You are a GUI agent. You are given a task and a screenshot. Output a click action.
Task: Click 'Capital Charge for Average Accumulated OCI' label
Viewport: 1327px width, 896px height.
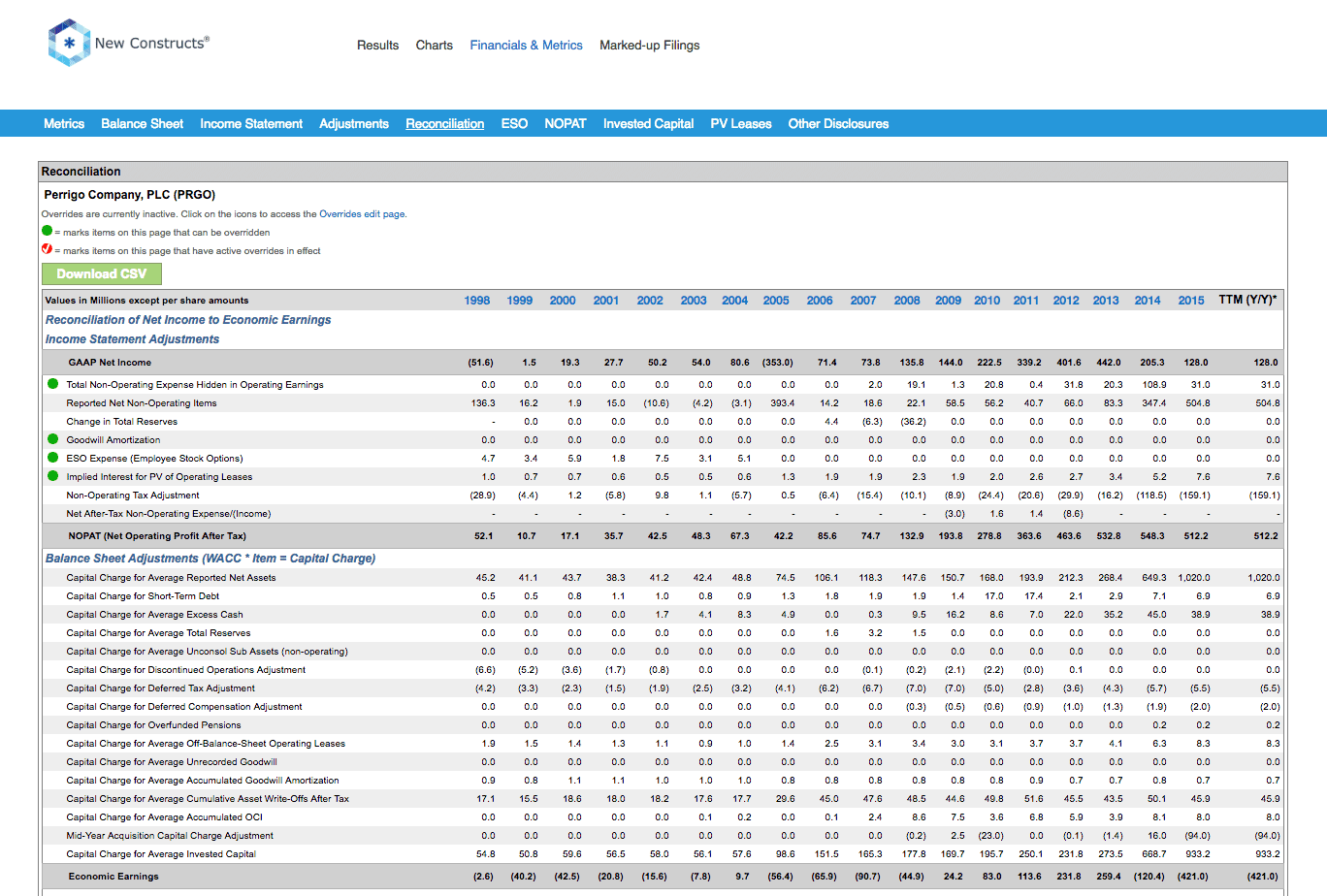pos(165,817)
